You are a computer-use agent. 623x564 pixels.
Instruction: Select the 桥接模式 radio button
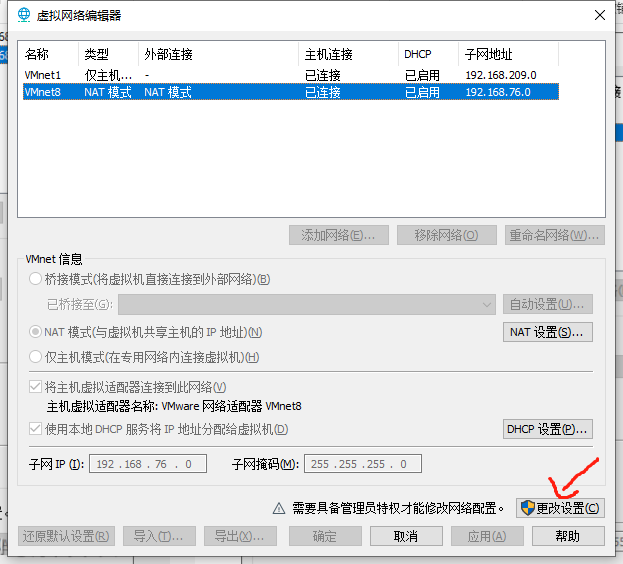coord(35,279)
